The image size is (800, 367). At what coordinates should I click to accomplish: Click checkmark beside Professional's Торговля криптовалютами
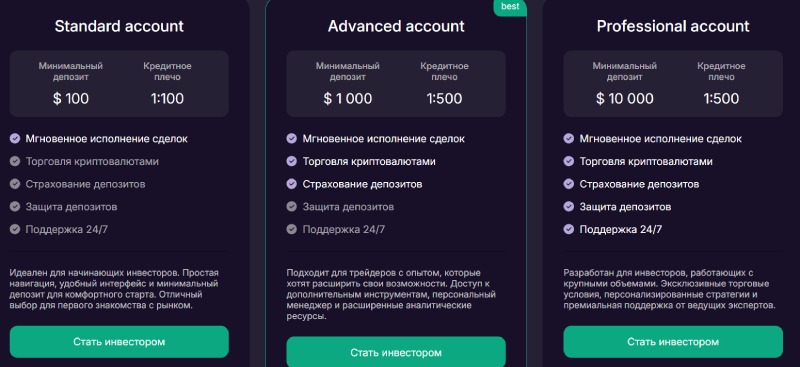(568, 161)
